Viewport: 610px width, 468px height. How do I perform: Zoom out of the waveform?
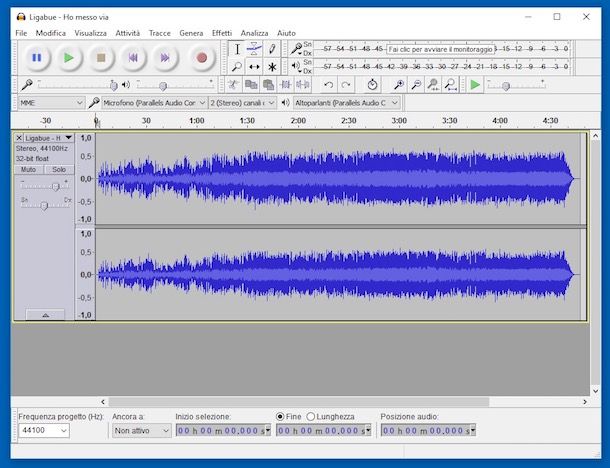416,84
